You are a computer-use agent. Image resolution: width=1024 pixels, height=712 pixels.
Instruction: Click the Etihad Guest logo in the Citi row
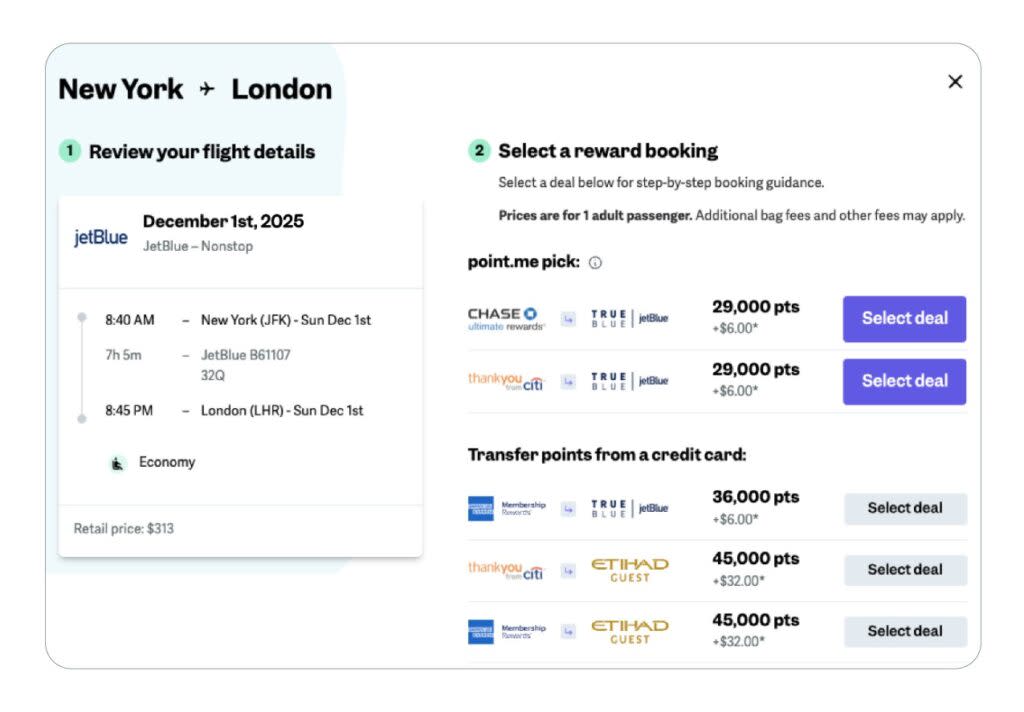(x=629, y=570)
